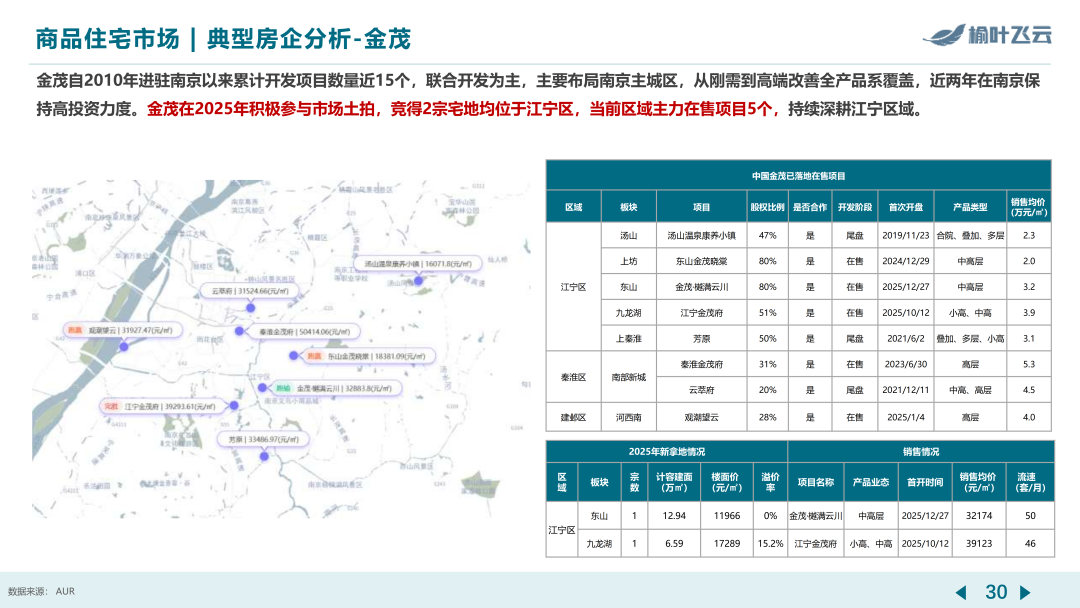Select map marker dot beside 金茂·樾满云川 label

point(262,388)
